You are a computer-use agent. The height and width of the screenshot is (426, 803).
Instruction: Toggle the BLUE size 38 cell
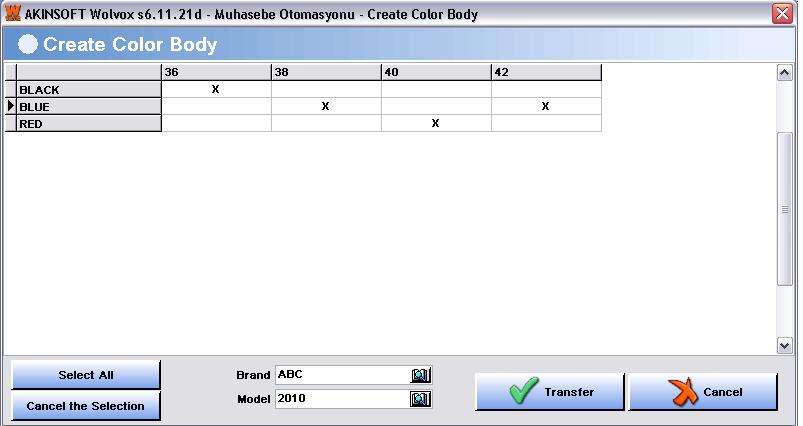[326, 106]
